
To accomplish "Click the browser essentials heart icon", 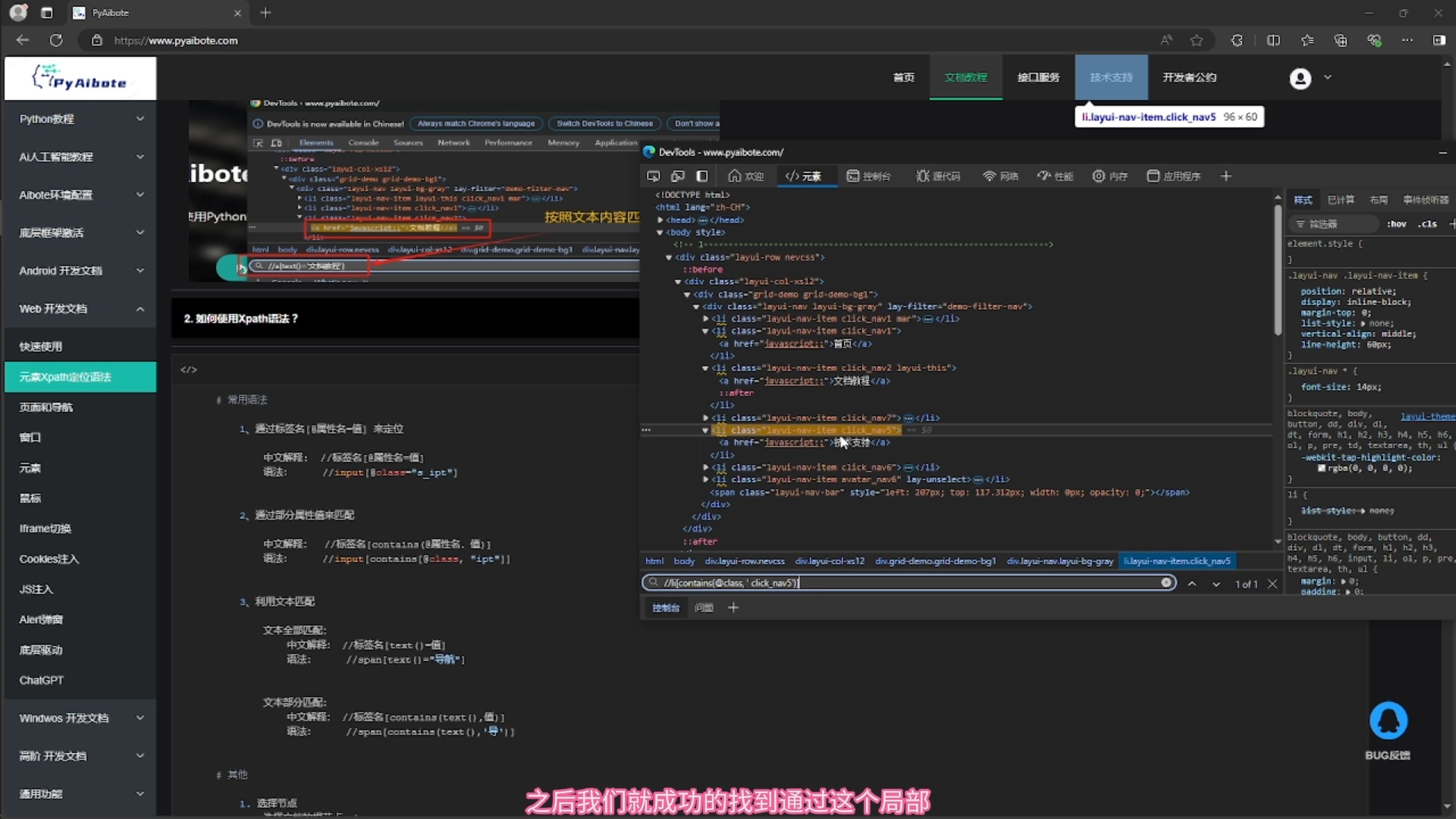I will tap(1374, 40).
